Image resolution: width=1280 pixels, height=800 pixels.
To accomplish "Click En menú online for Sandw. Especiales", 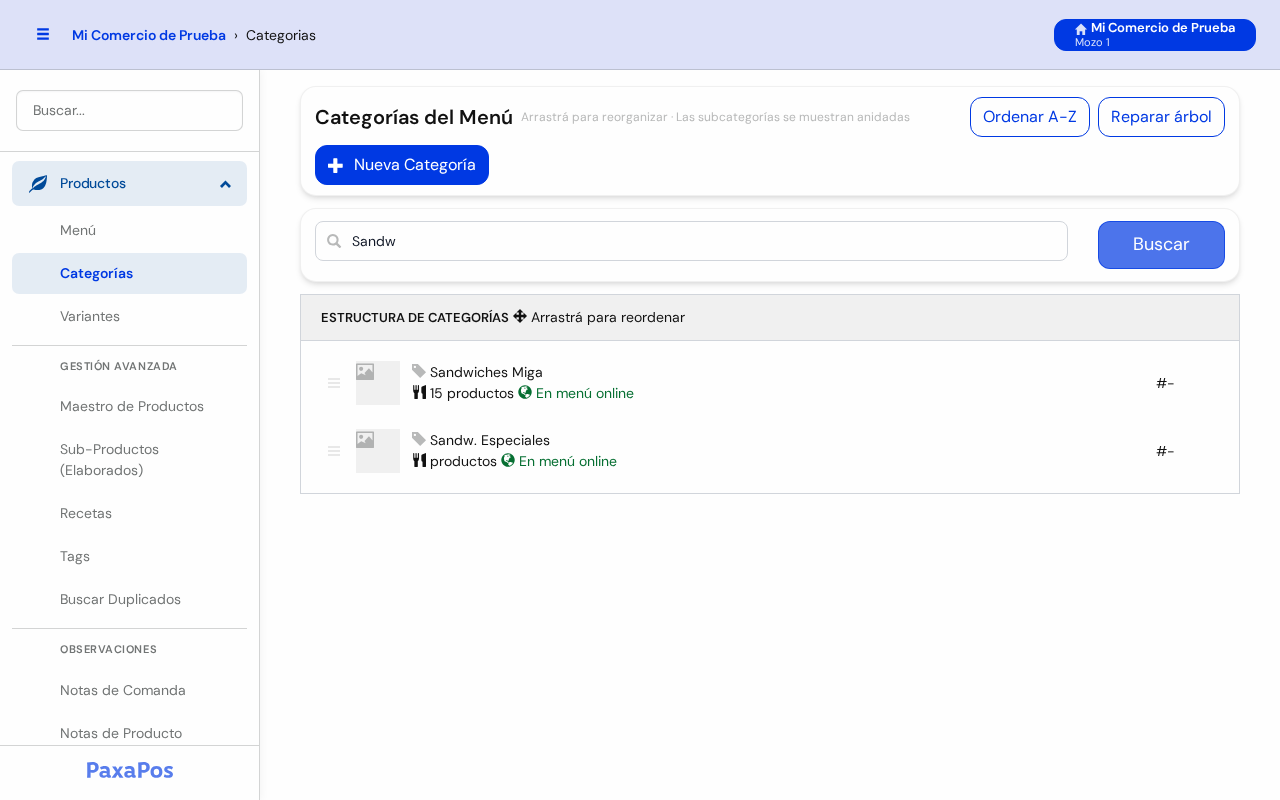I will click(x=568, y=461).
